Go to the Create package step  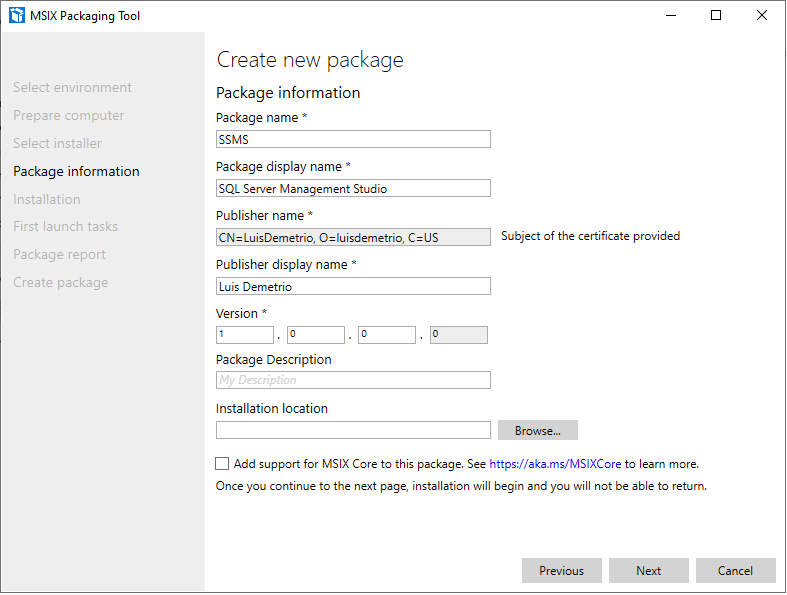61,283
